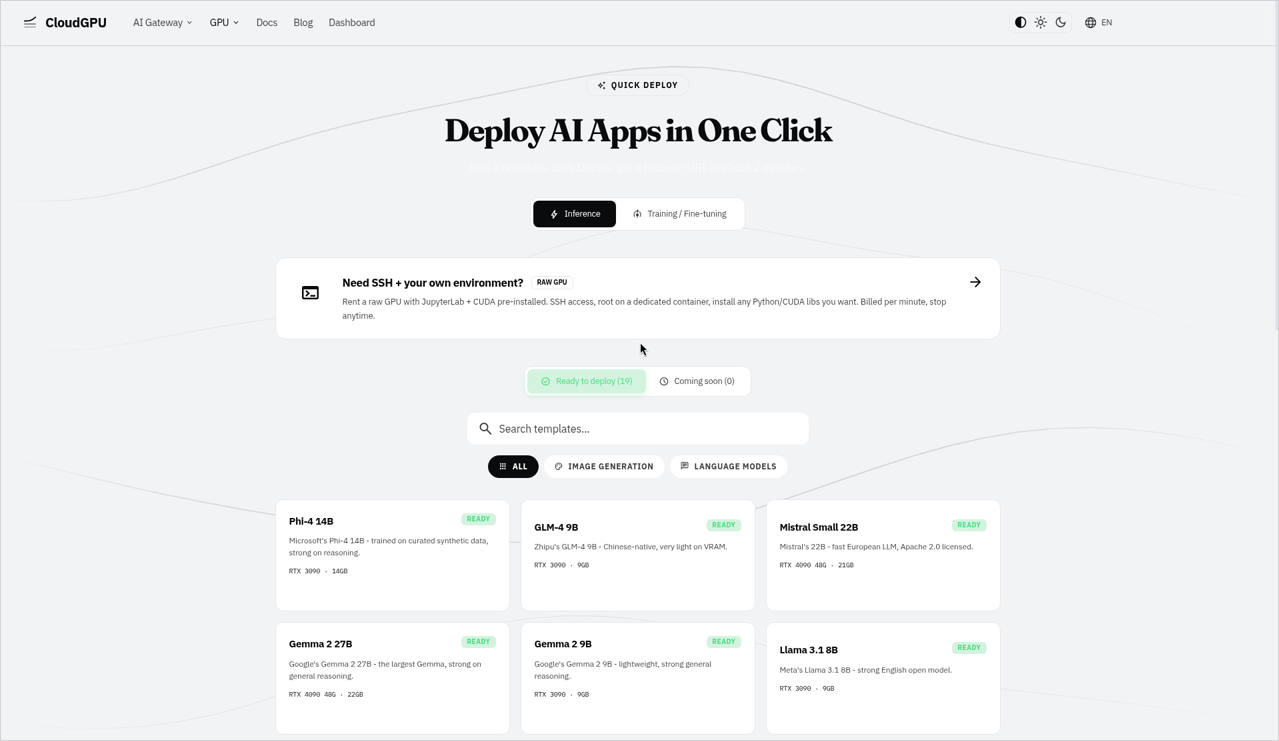Click the globe language icon
This screenshot has height=741, width=1279.
click(1090, 22)
